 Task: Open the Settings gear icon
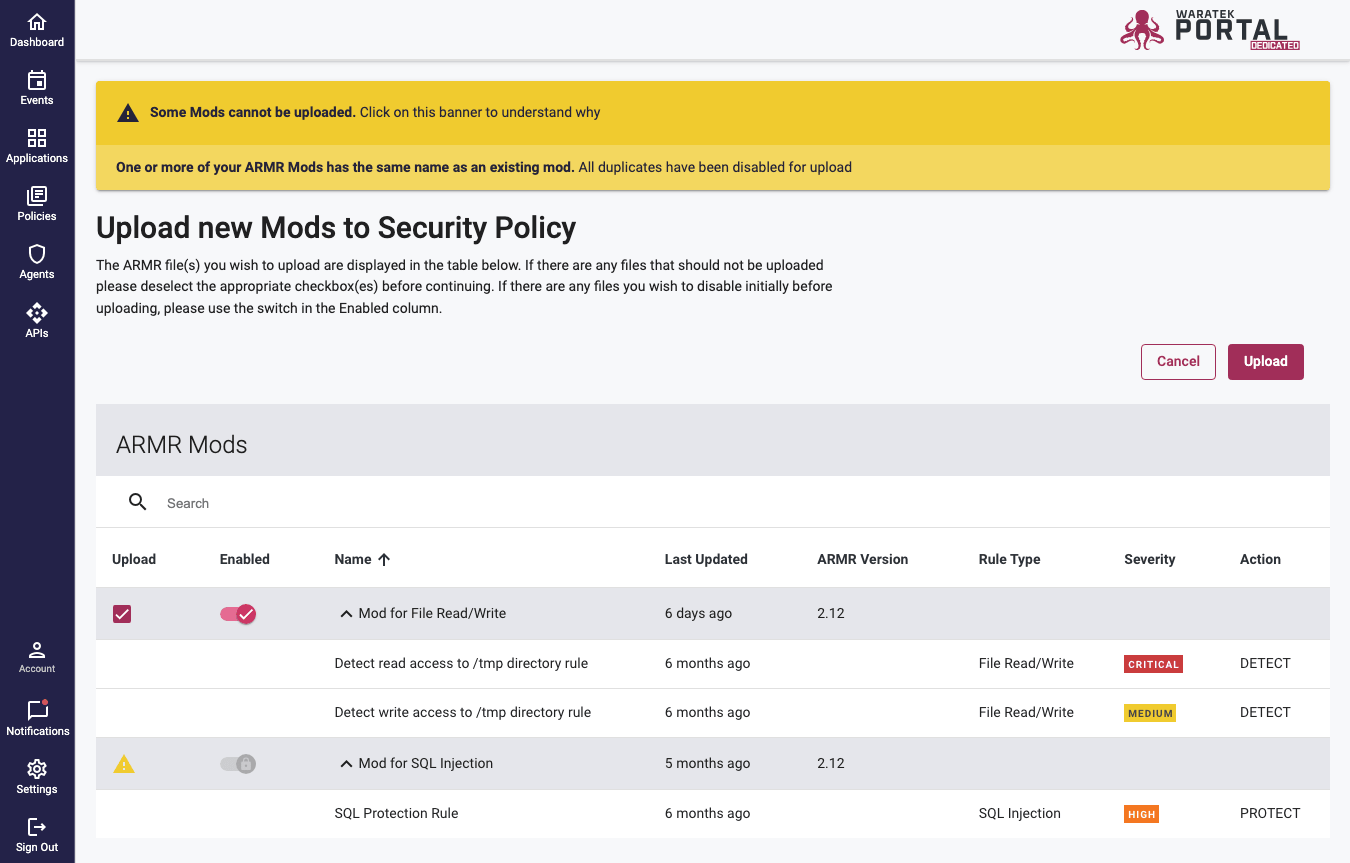(x=37, y=769)
